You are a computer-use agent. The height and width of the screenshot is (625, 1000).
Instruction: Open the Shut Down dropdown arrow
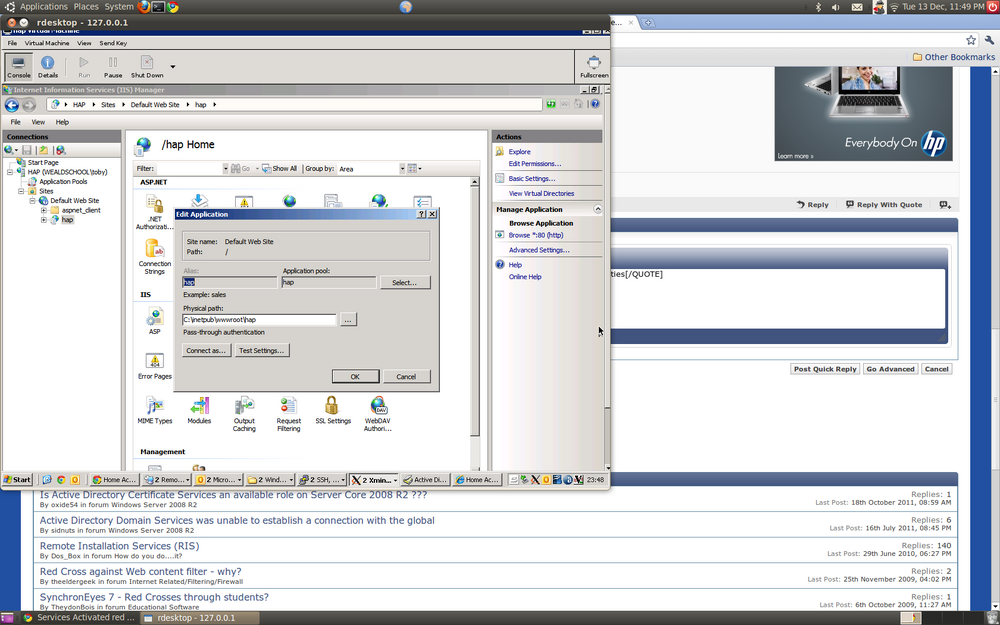click(172, 66)
